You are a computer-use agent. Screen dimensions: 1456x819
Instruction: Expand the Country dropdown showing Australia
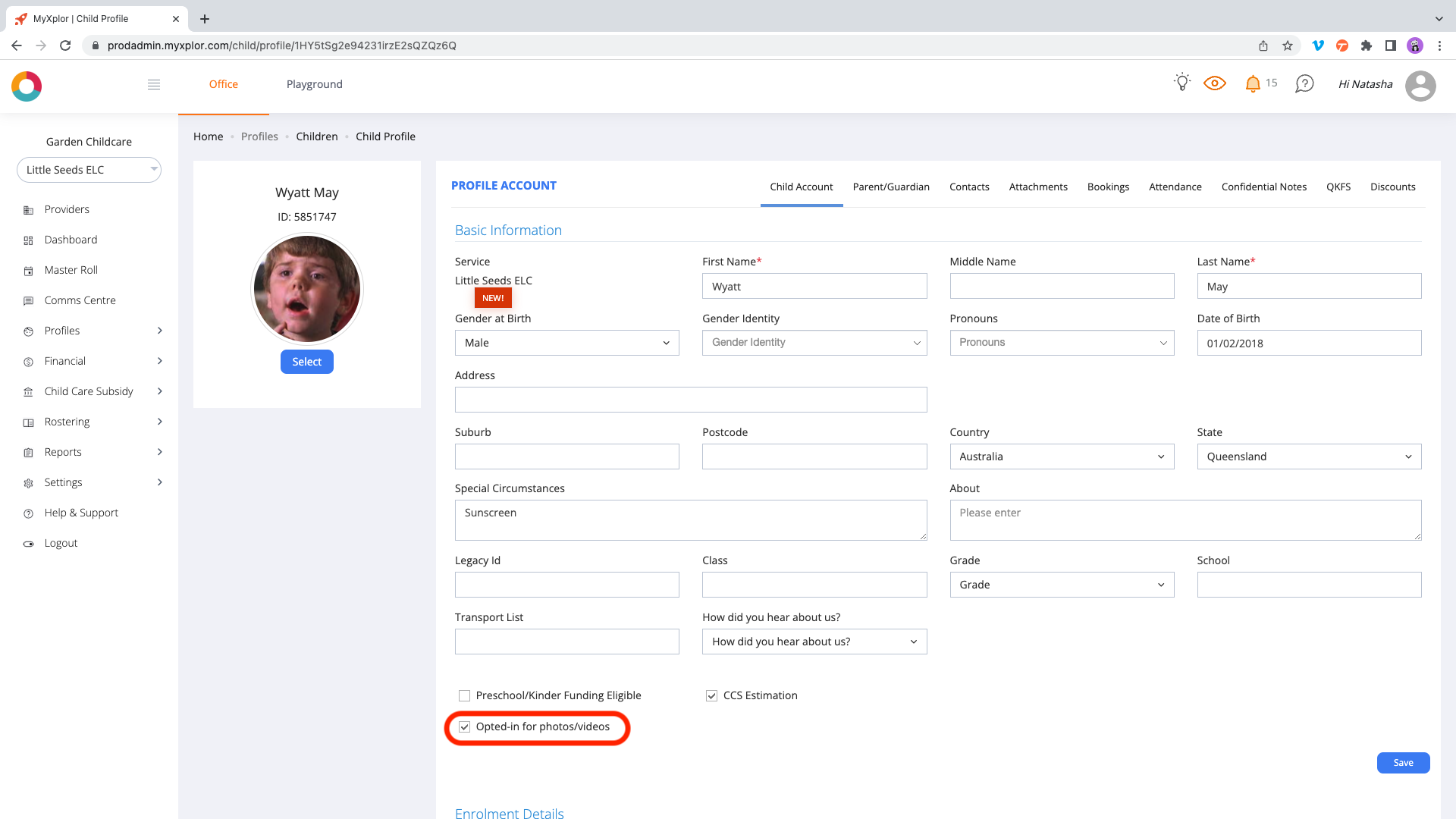click(1061, 457)
